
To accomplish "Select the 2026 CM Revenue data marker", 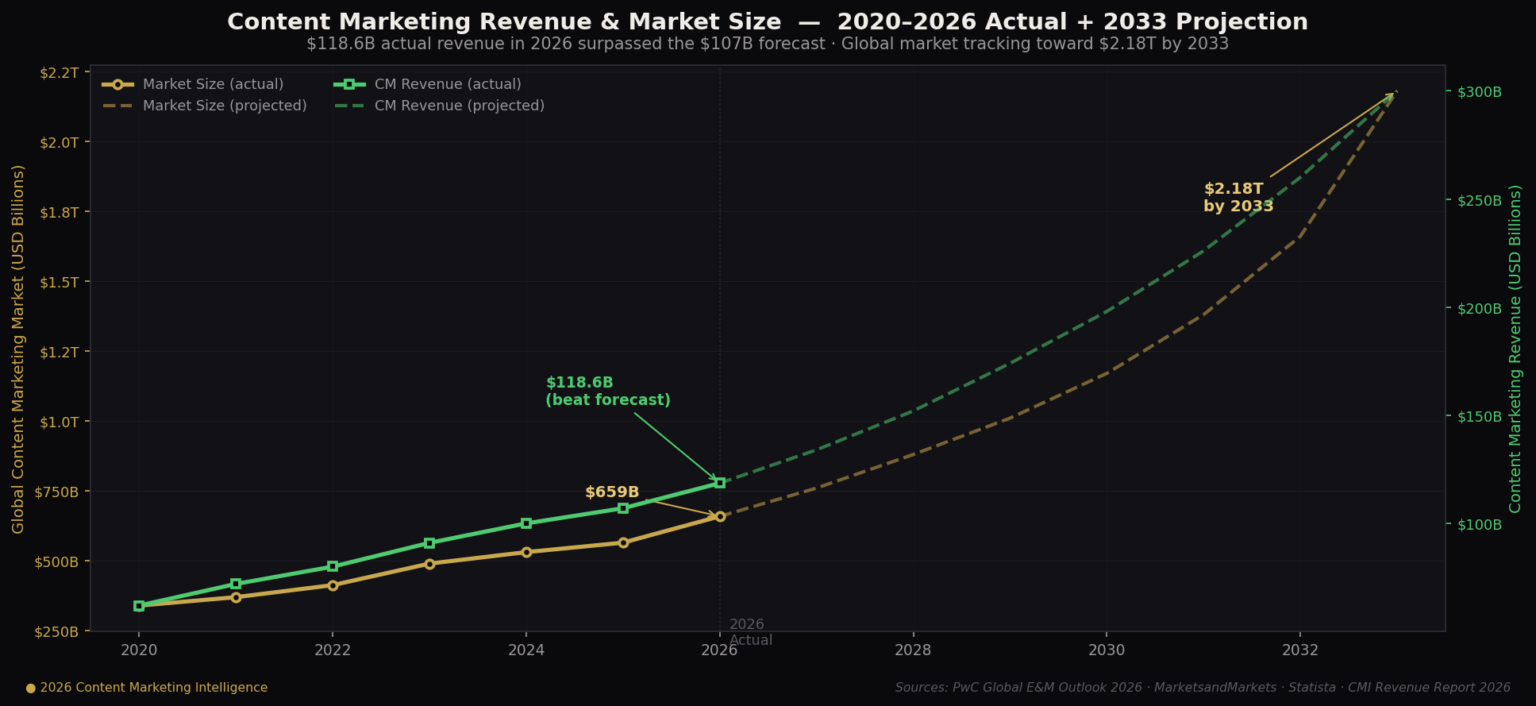I will 720,483.
